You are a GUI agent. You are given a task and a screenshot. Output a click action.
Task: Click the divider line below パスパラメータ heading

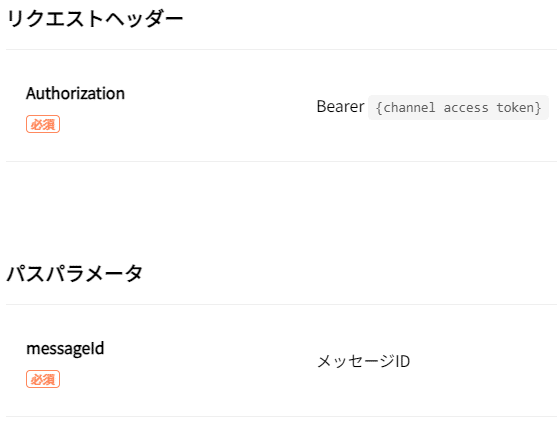tap(281, 304)
